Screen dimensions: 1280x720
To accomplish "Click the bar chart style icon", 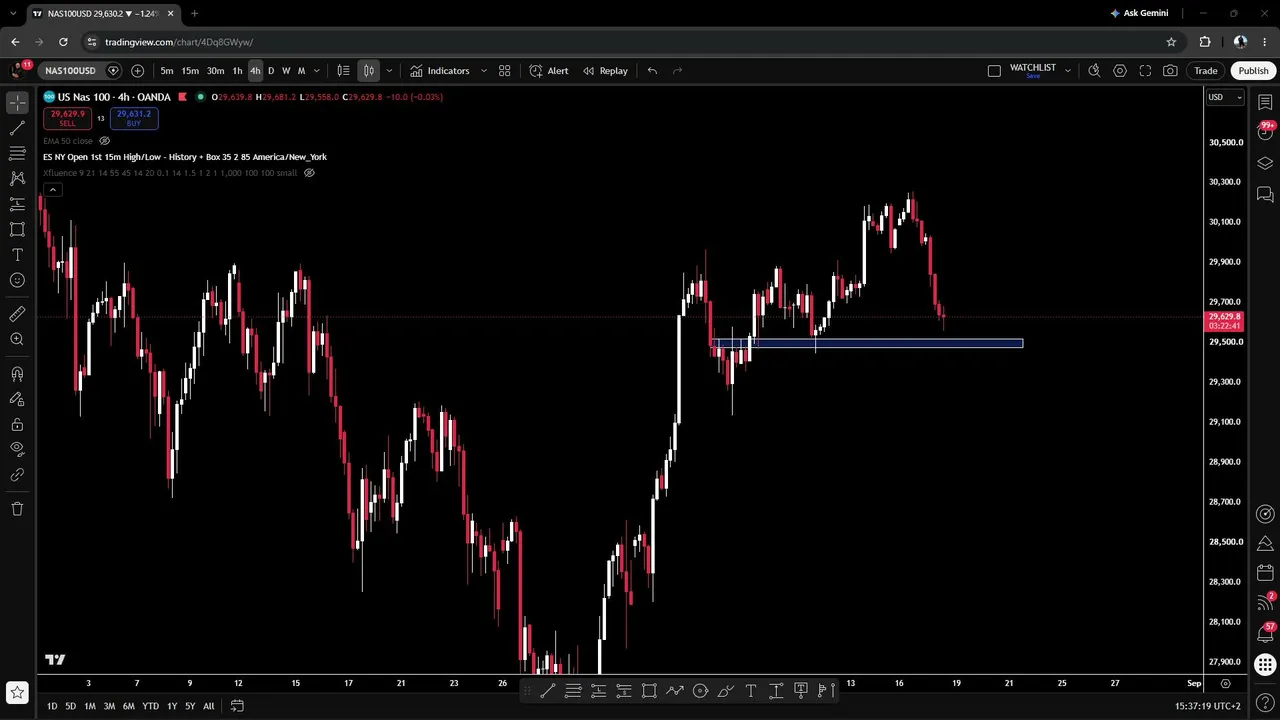I will 343,71.
